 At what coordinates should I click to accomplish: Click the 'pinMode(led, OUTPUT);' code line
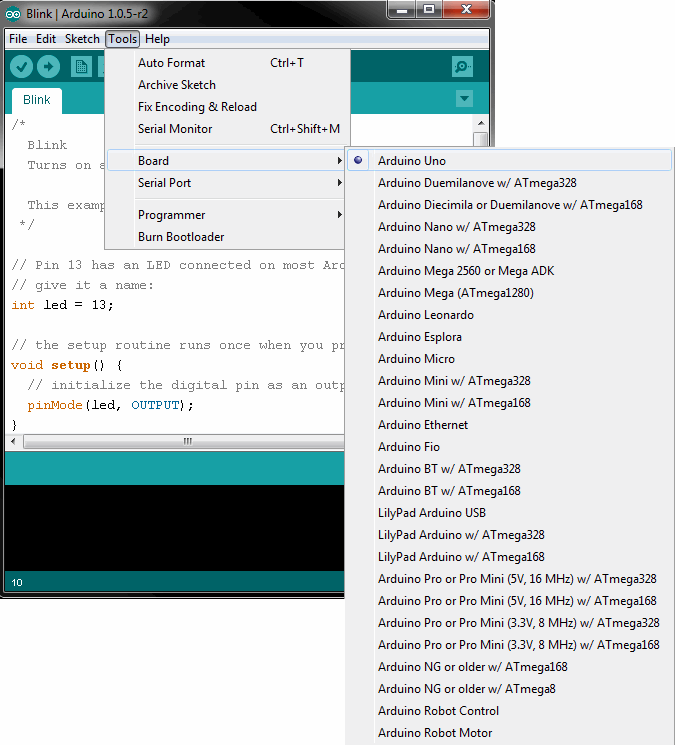click(x=110, y=405)
